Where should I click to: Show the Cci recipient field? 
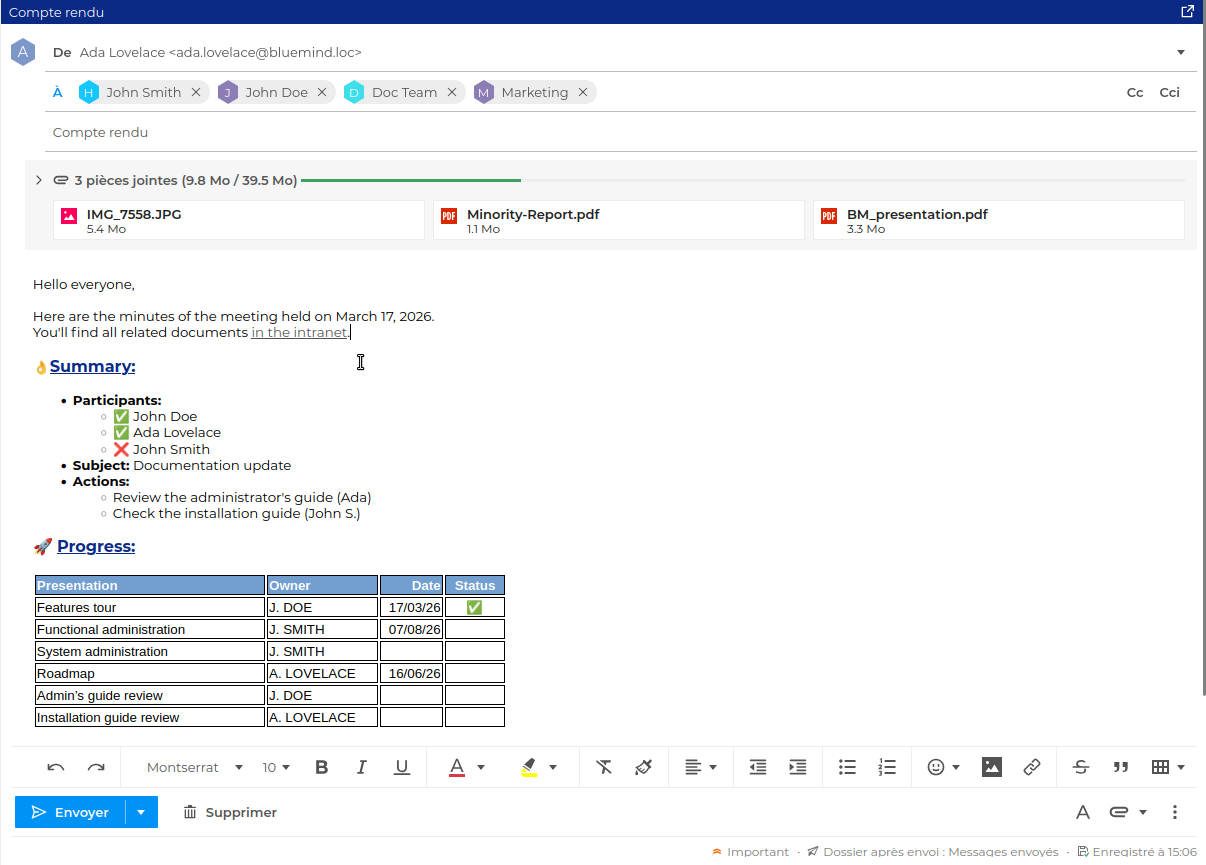tap(1169, 92)
